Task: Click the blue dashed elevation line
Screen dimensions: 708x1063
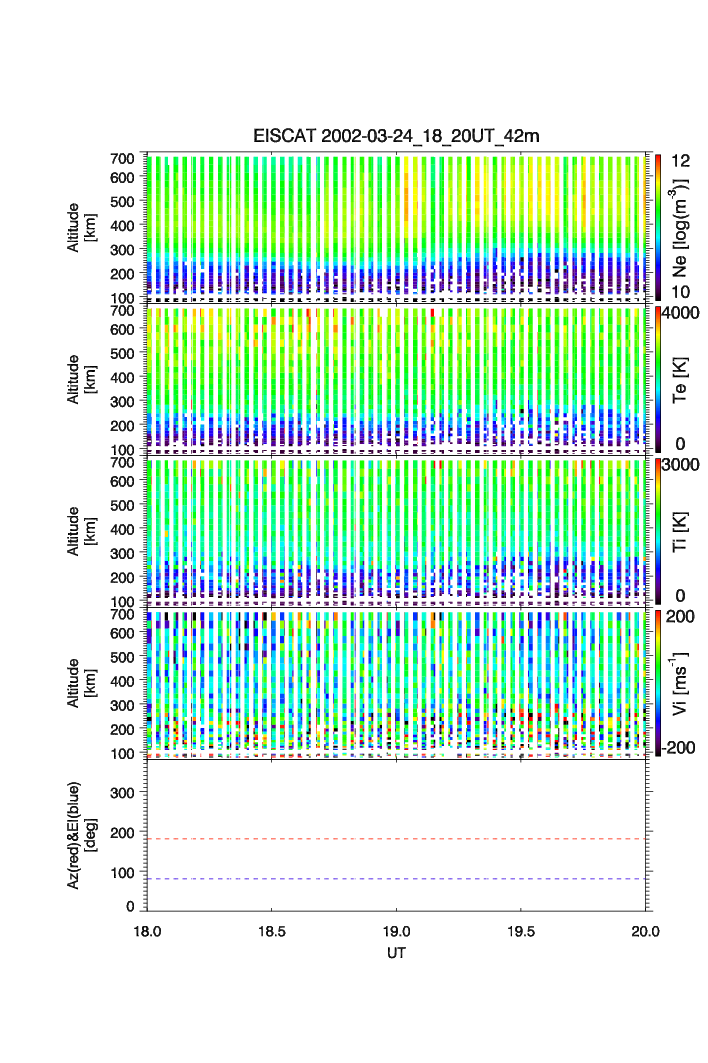Action: [x=396, y=879]
